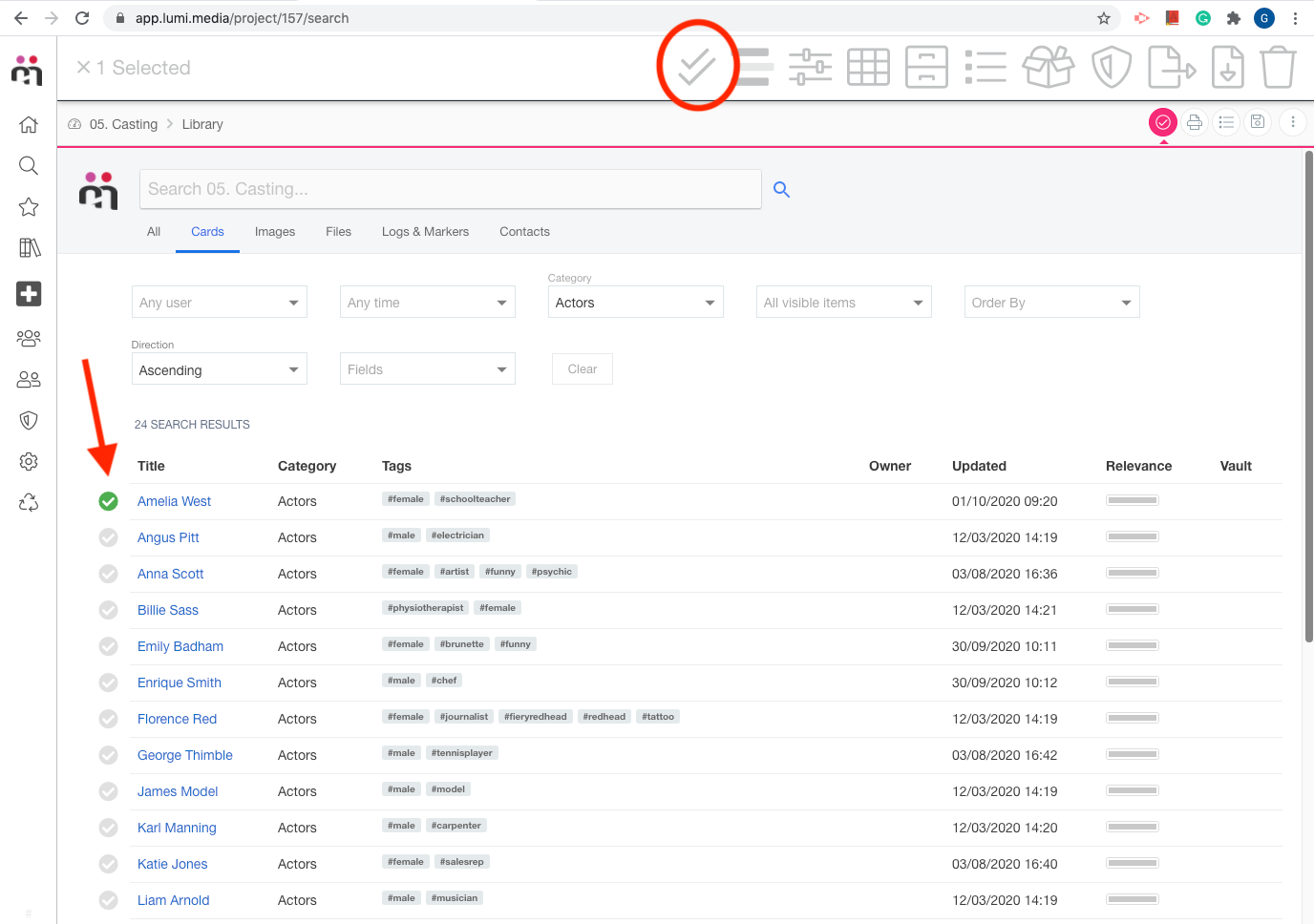The height and width of the screenshot is (924, 1314).
Task: Click the export document arrow icon
Action: [x=1172, y=67]
